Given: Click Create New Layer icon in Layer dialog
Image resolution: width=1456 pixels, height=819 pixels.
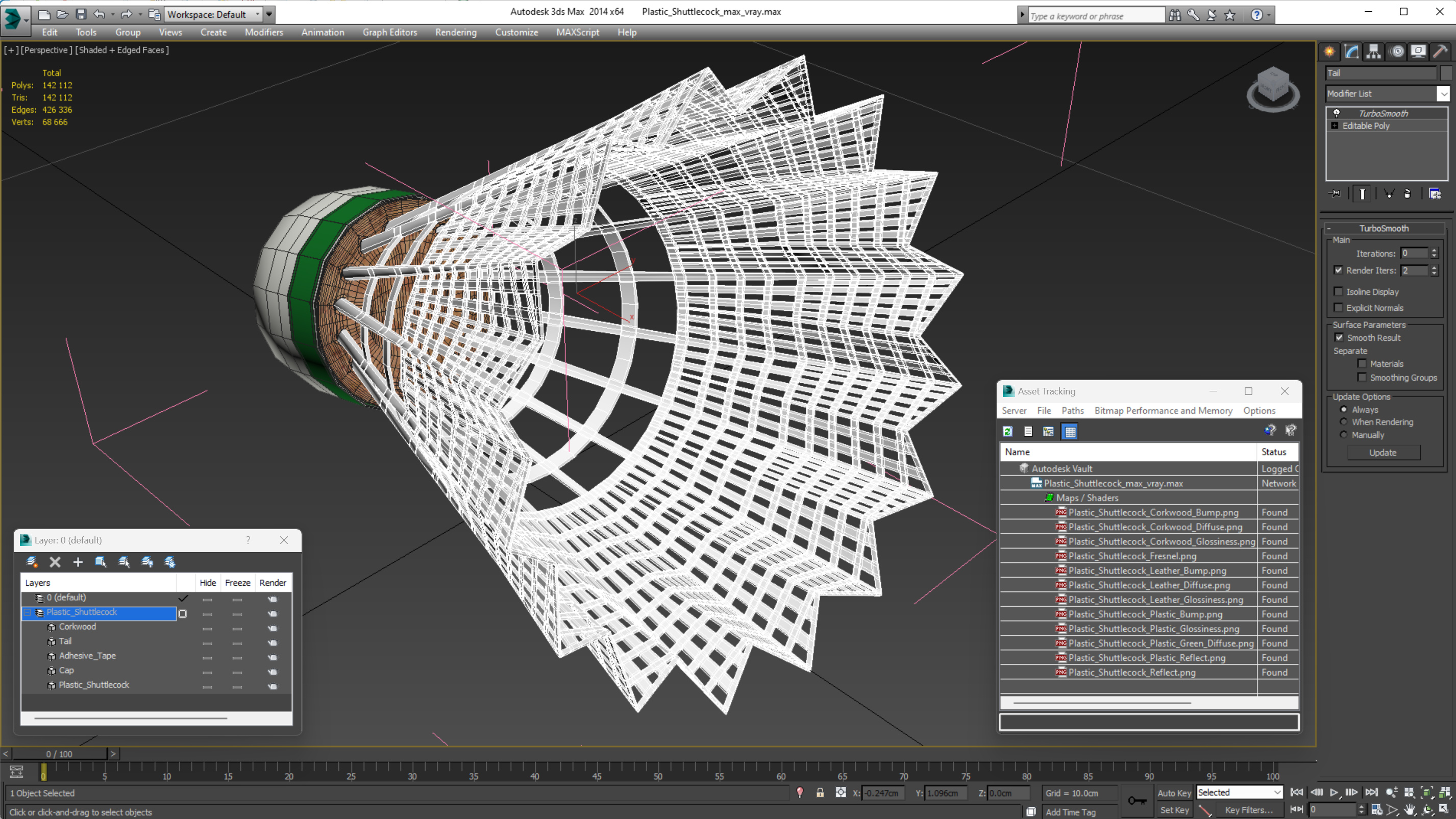Looking at the screenshot, I should [x=32, y=562].
